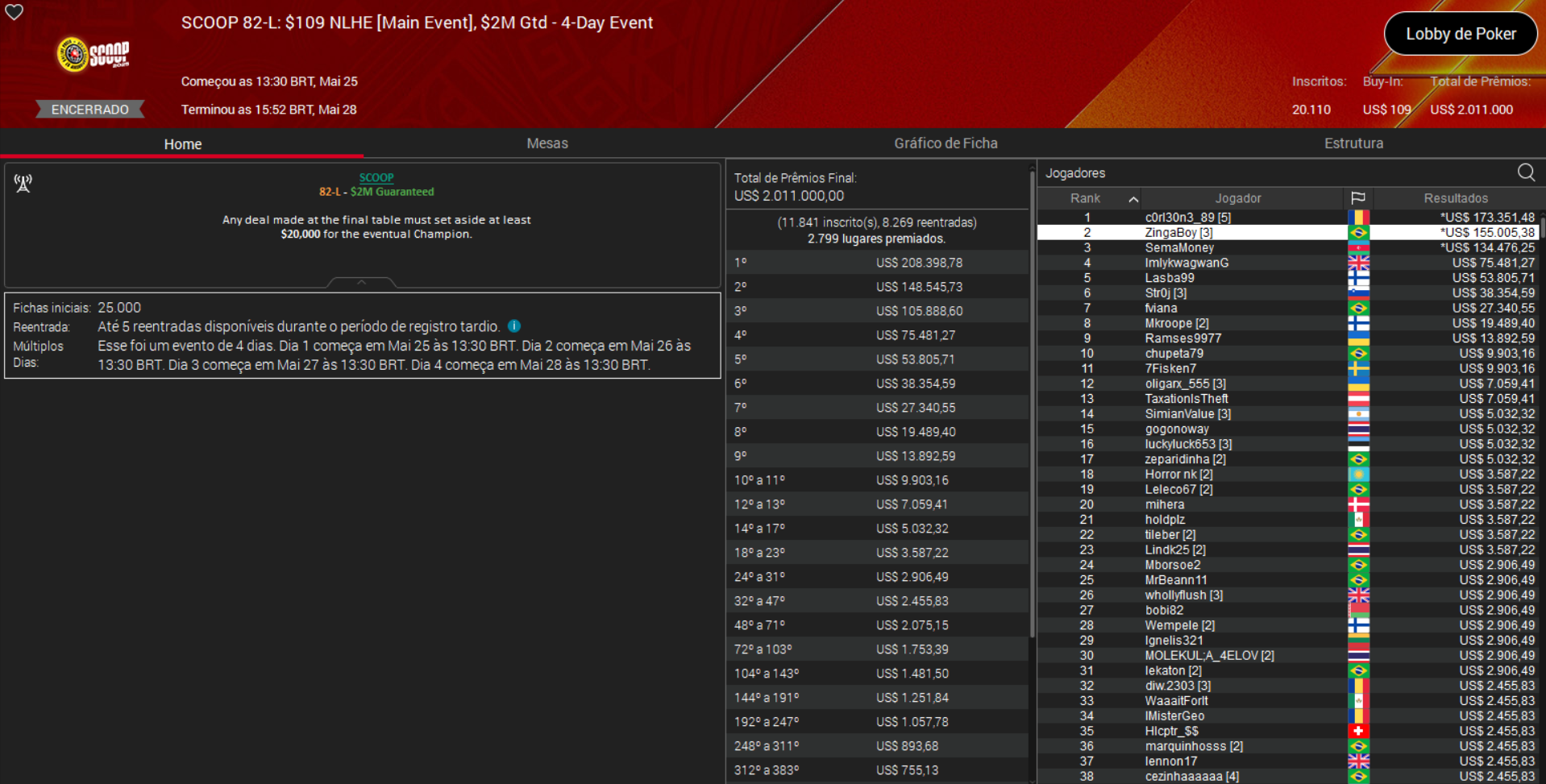
Task: Select player row luckyluck653 [3]
Action: [x=1288, y=444]
